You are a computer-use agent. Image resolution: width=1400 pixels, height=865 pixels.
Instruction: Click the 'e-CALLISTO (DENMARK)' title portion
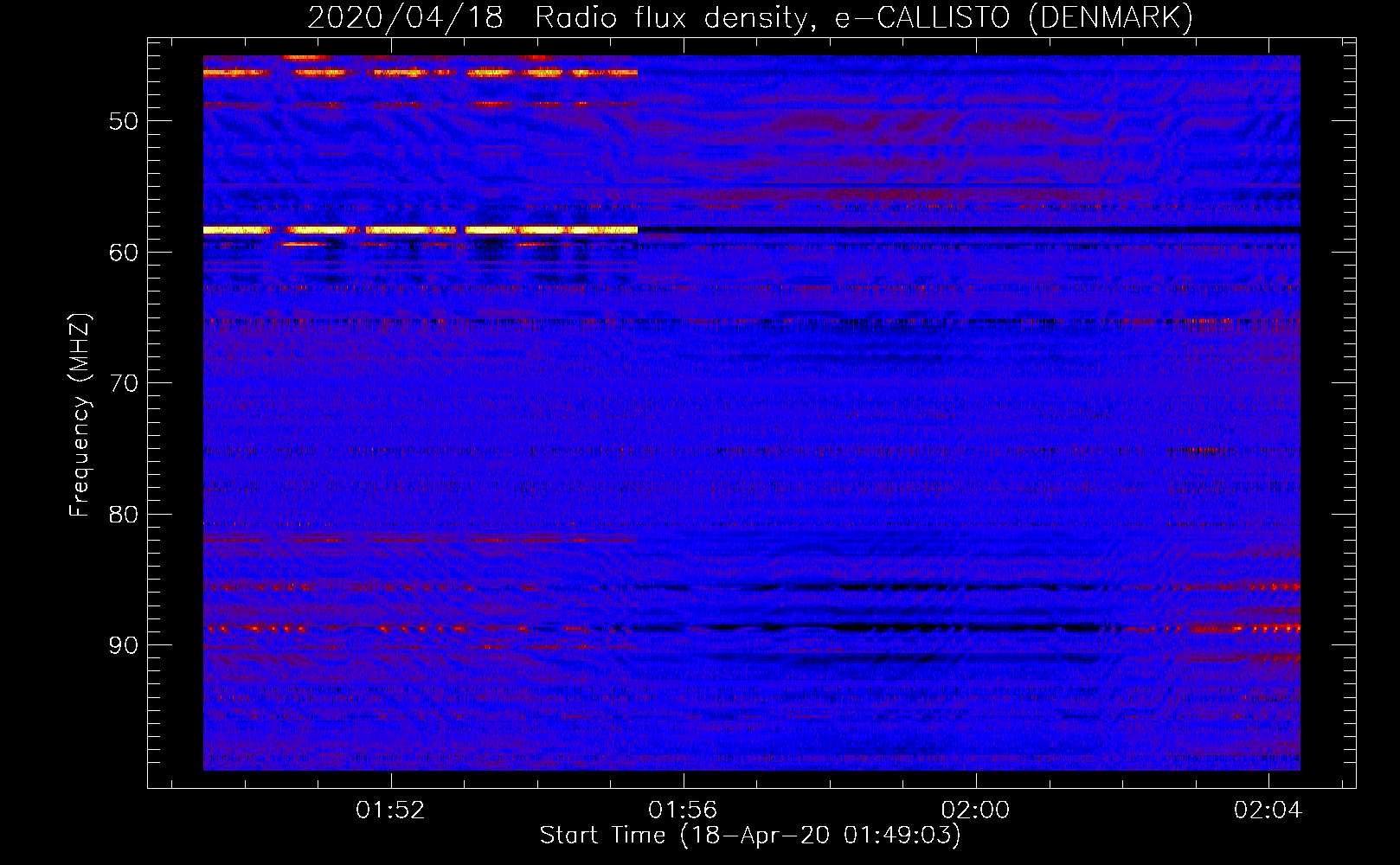pyautogui.click(x=1013, y=18)
